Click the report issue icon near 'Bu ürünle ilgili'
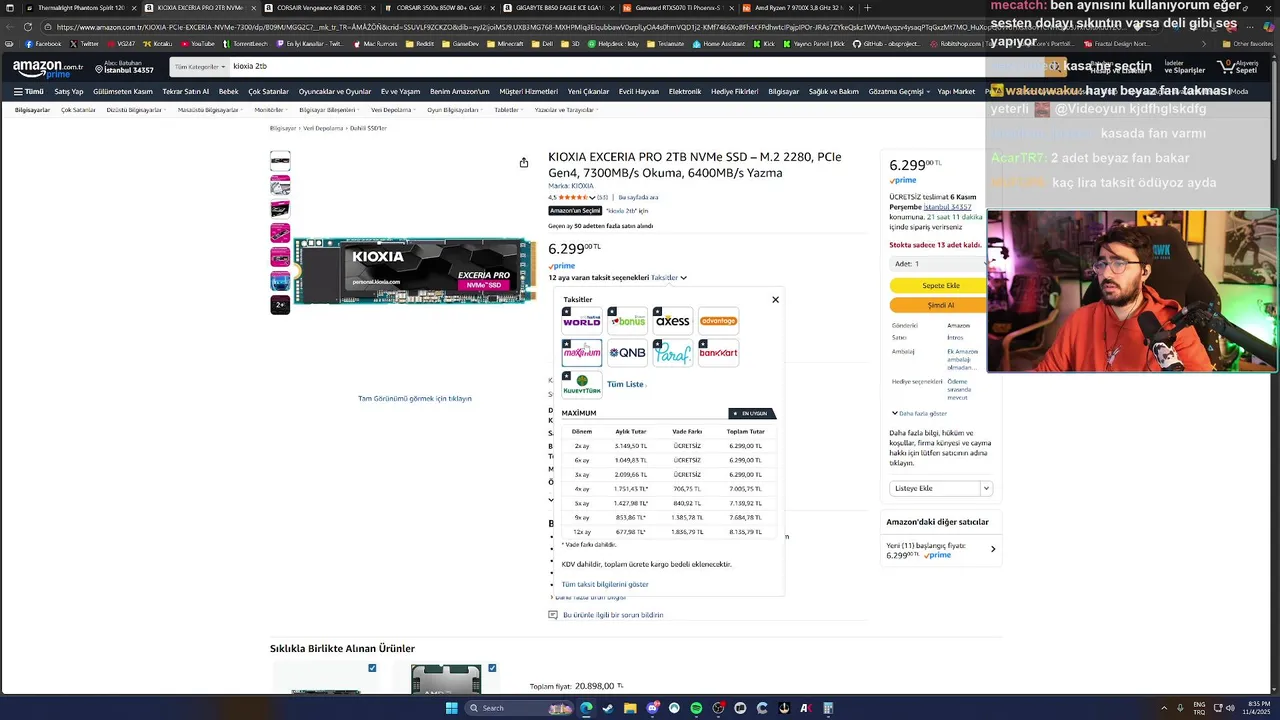This screenshot has width=1280, height=720. tap(553, 615)
